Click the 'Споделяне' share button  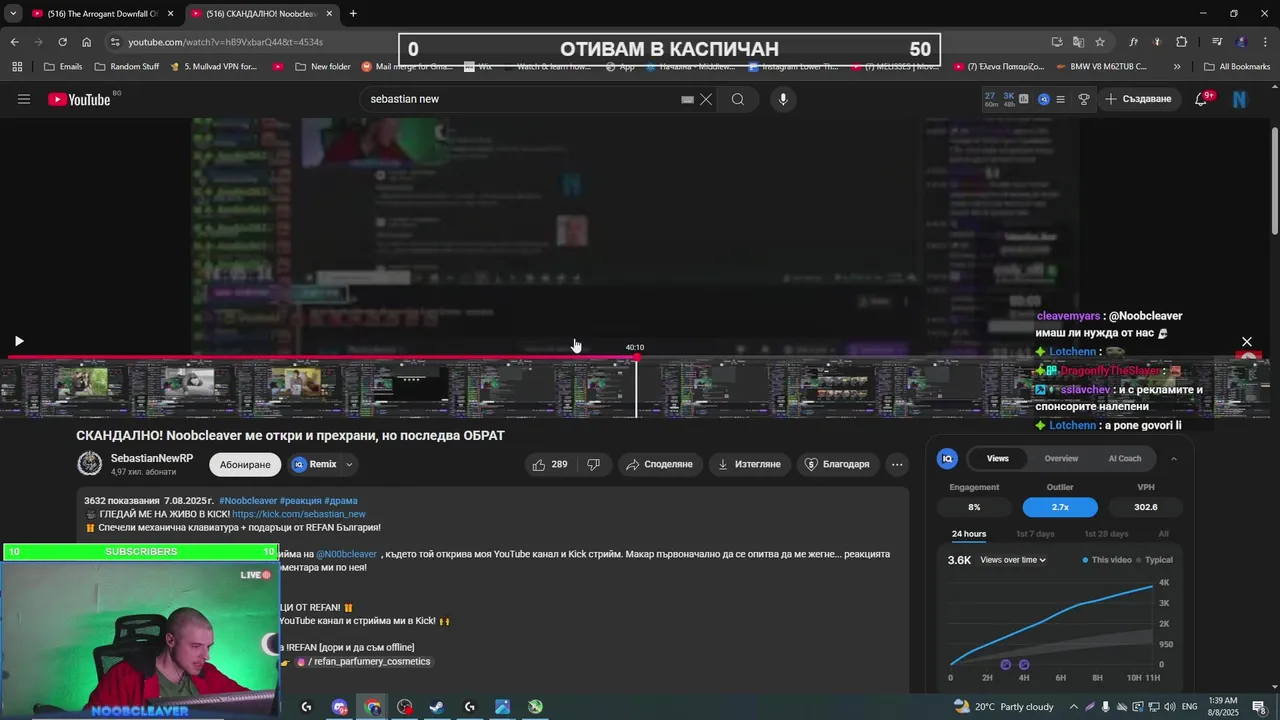659,464
